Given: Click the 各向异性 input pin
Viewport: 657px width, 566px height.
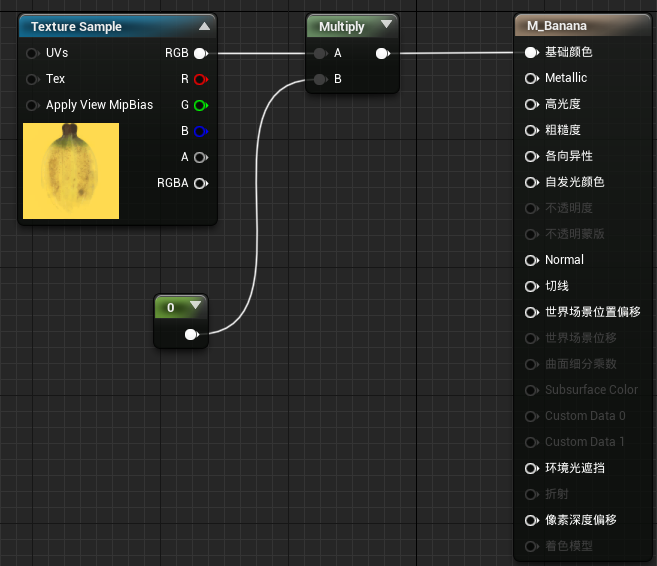Looking at the screenshot, I should 532,156.
